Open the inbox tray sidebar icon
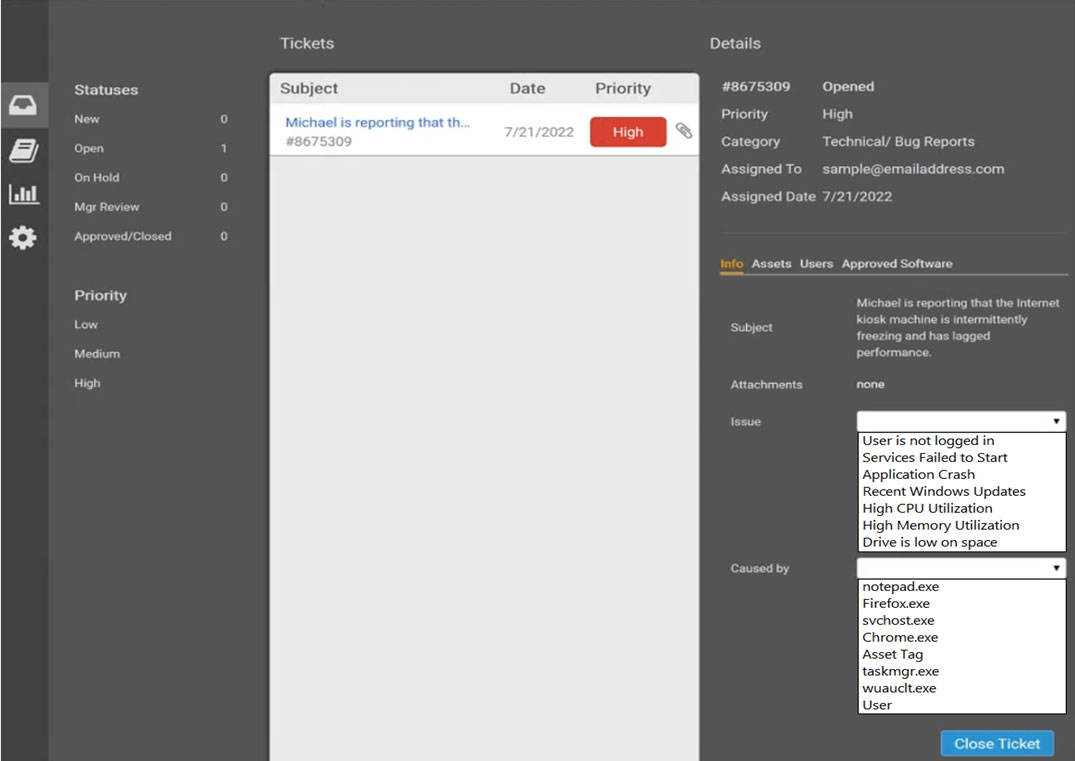The image size is (1075, 761). (23, 106)
